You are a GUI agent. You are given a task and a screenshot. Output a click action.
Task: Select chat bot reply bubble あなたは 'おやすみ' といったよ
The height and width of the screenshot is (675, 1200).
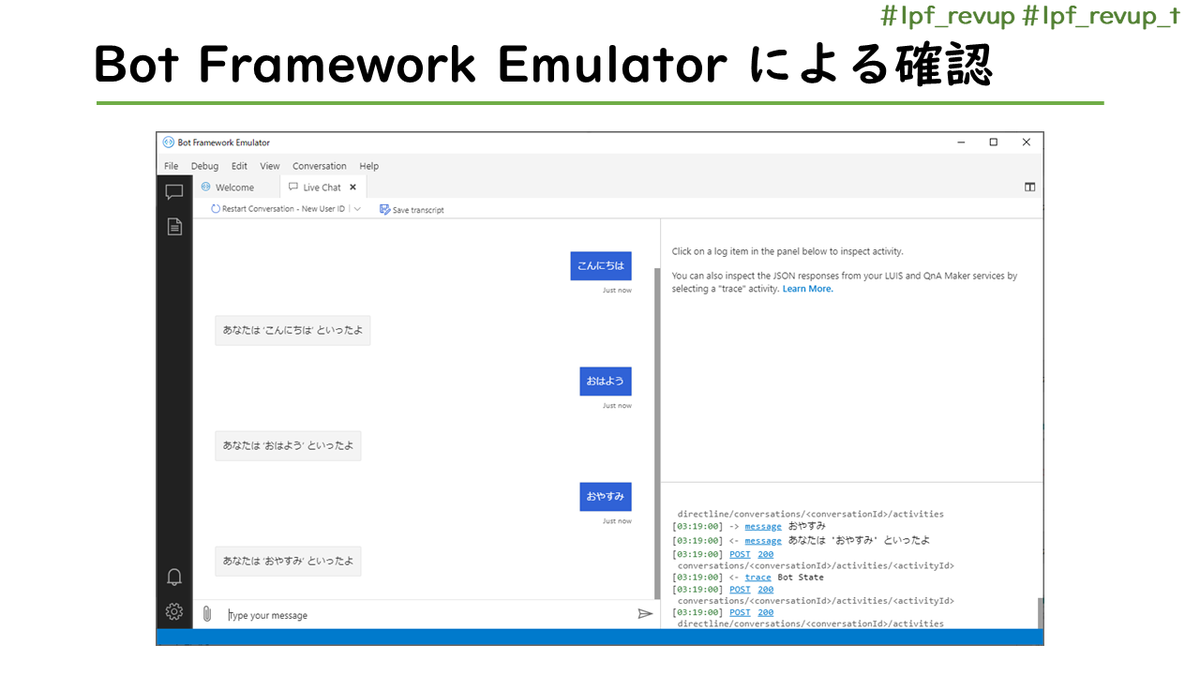[x=288, y=561]
